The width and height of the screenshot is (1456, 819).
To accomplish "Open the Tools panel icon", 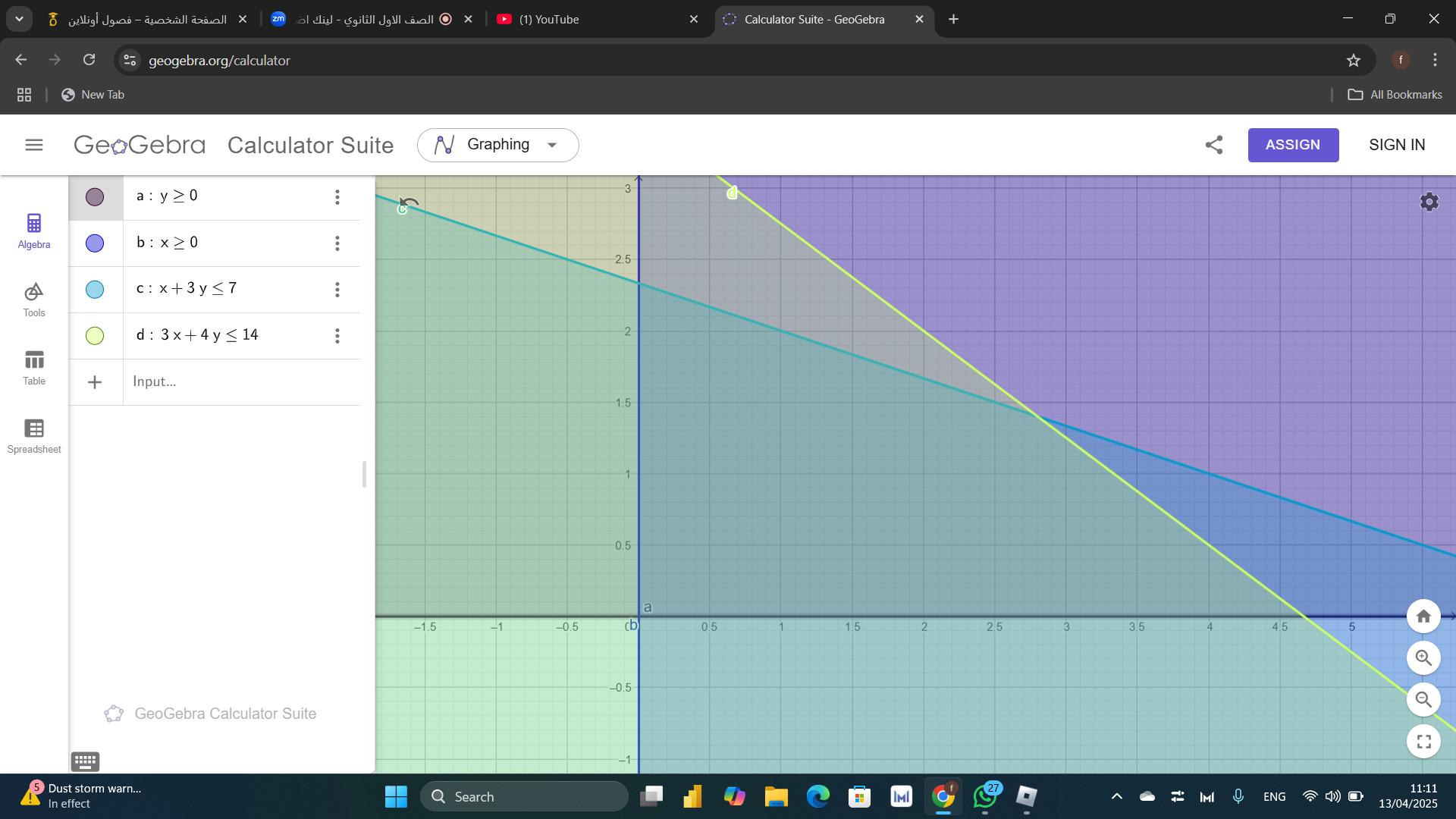I will (34, 300).
